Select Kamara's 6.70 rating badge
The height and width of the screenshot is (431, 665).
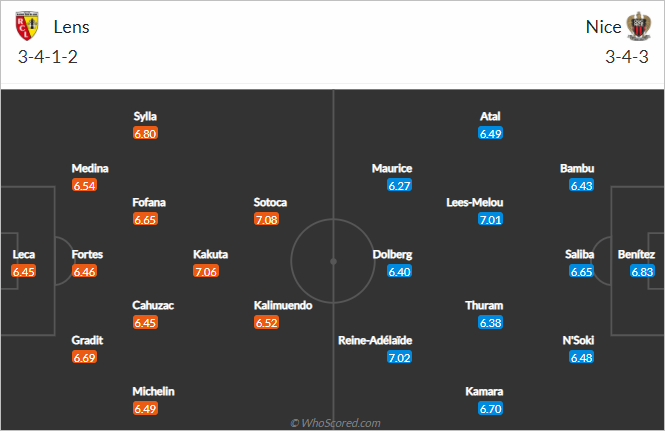490,409
